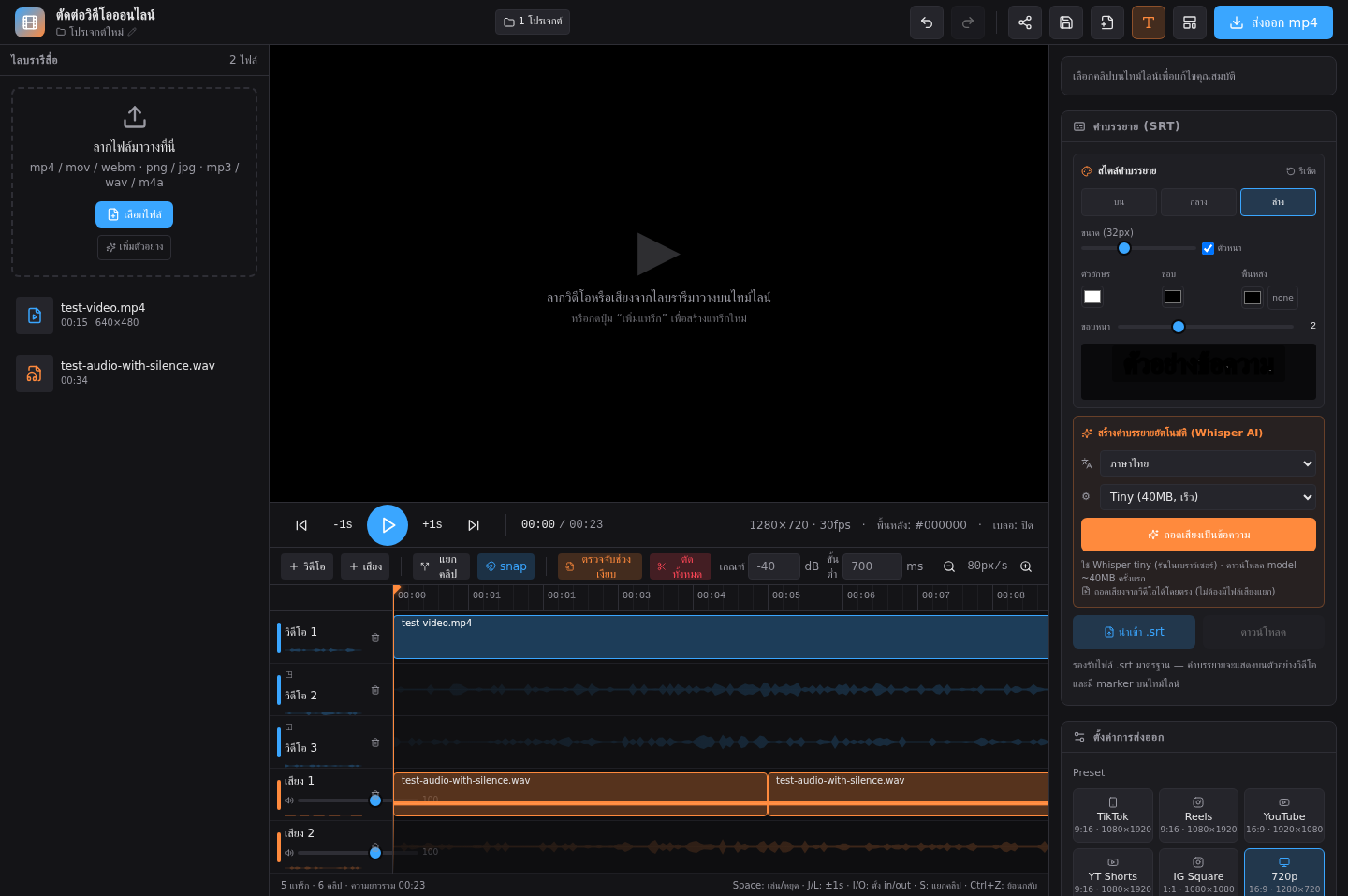Click the นำเข้า .srt import button
This screenshot has width=1348, height=896.
[1134, 632]
